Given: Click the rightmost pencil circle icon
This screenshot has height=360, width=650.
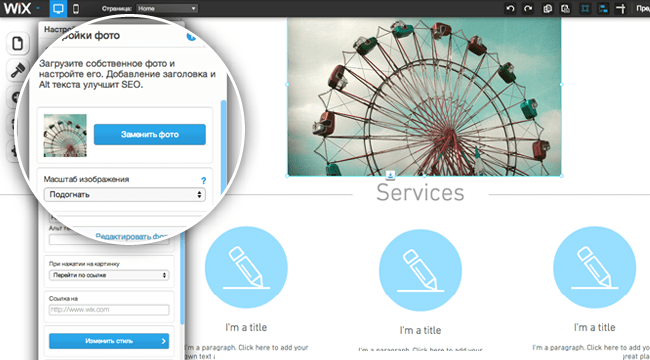Looking at the screenshot, I should point(594,268).
